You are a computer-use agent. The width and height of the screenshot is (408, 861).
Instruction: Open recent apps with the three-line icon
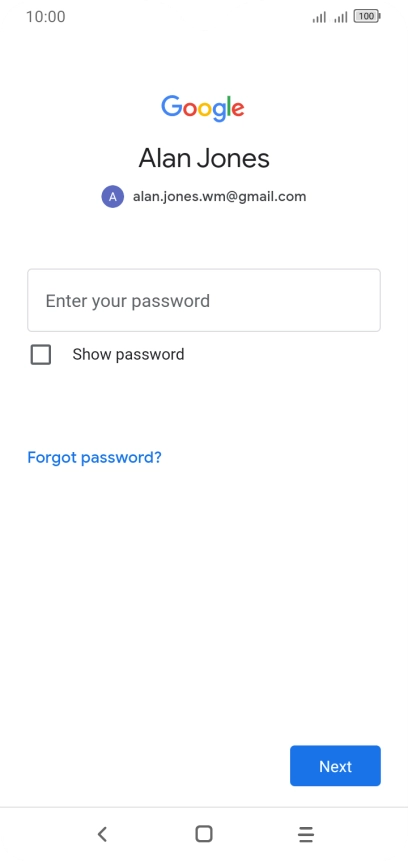[x=306, y=834]
